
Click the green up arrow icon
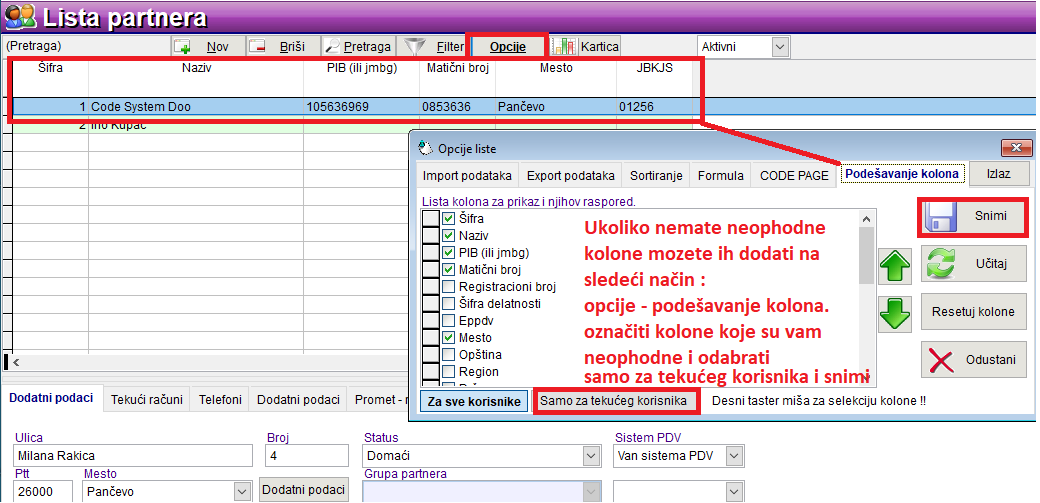click(894, 267)
